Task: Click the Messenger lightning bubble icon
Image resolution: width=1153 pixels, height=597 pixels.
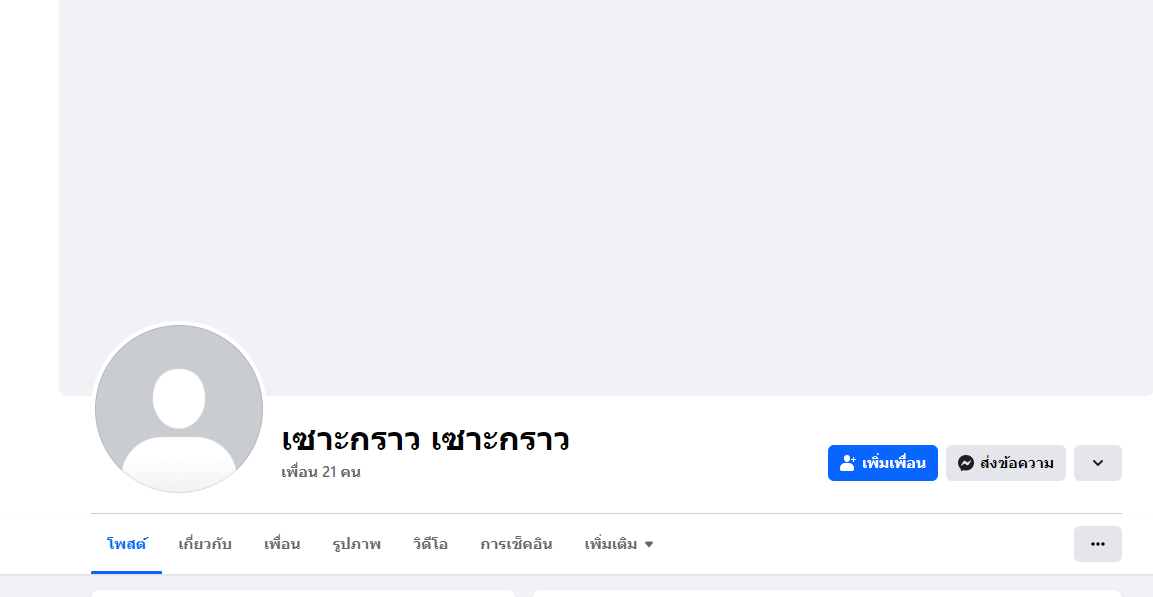Action: (x=966, y=463)
